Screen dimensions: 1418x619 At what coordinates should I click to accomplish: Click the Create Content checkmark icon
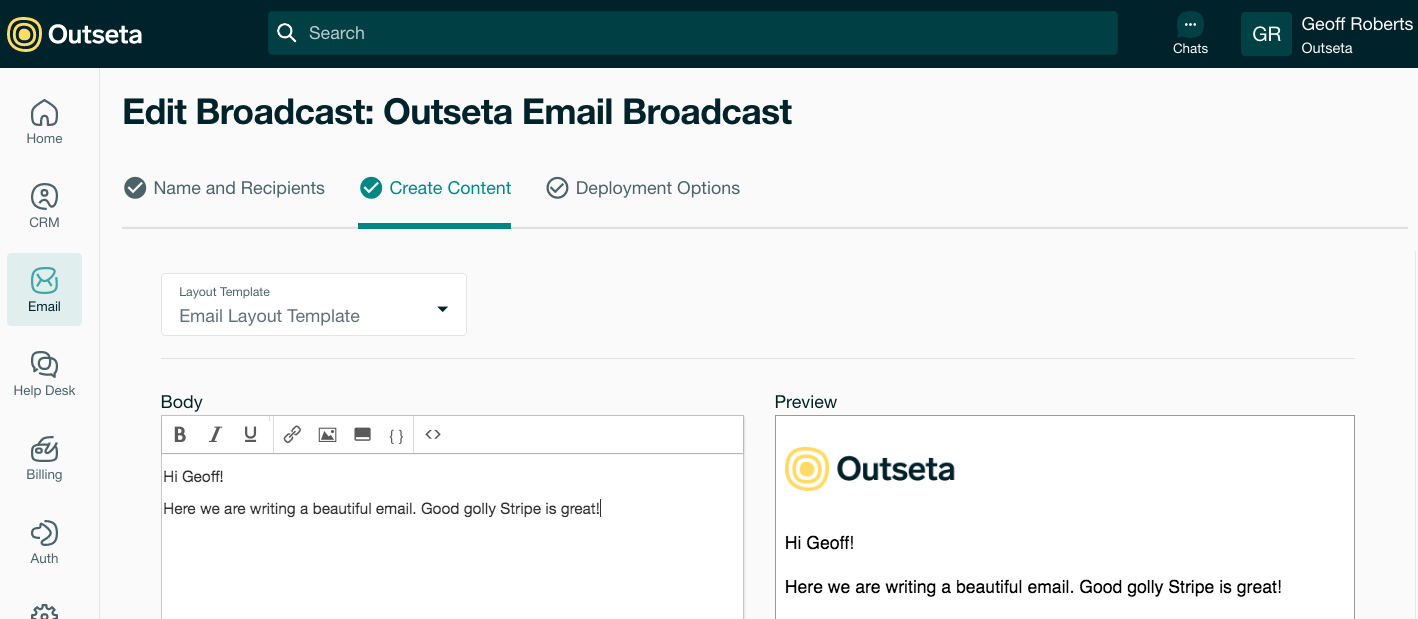[x=371, y=188]
